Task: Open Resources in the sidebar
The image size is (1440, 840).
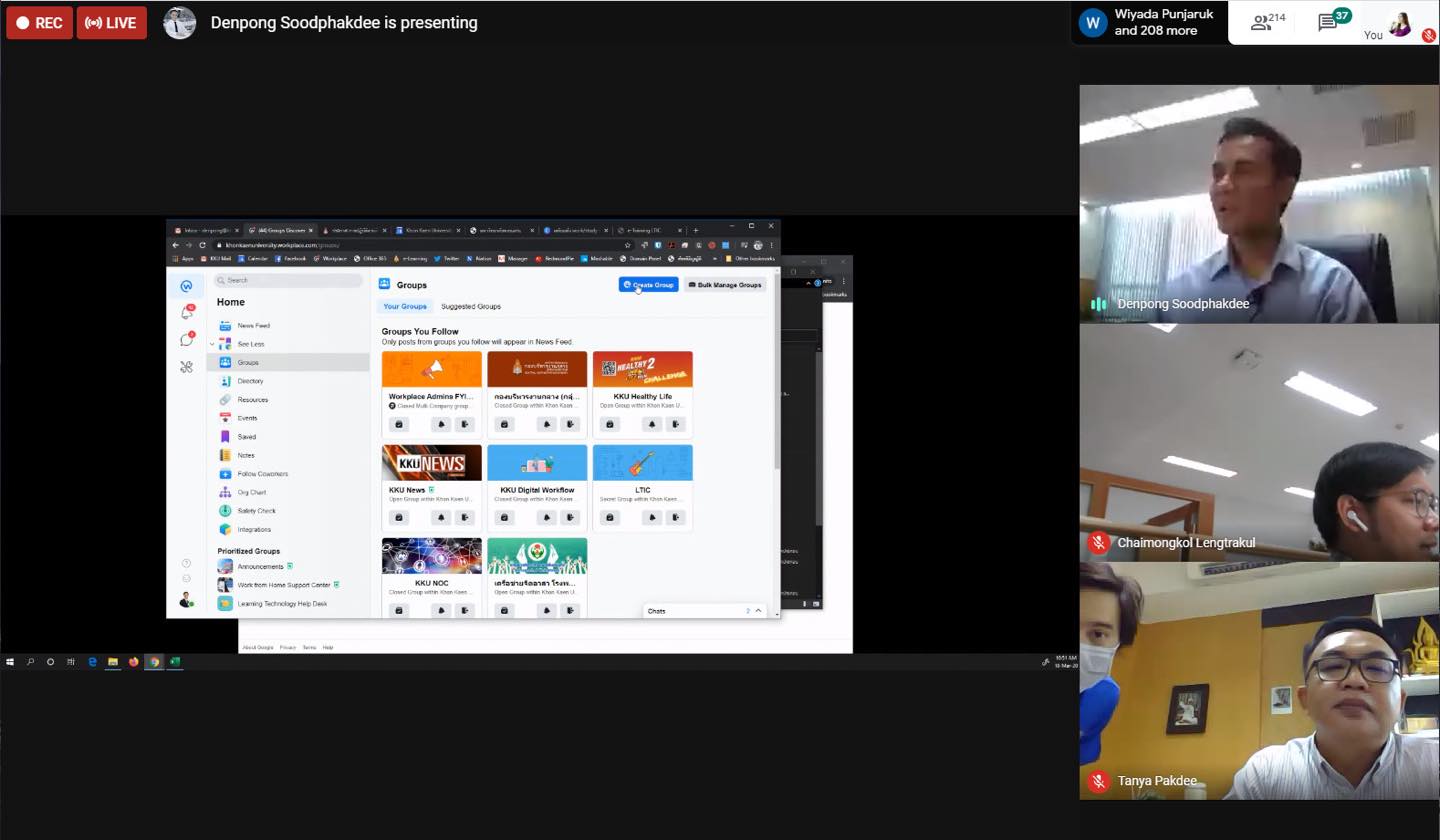Action: point(288,399)
